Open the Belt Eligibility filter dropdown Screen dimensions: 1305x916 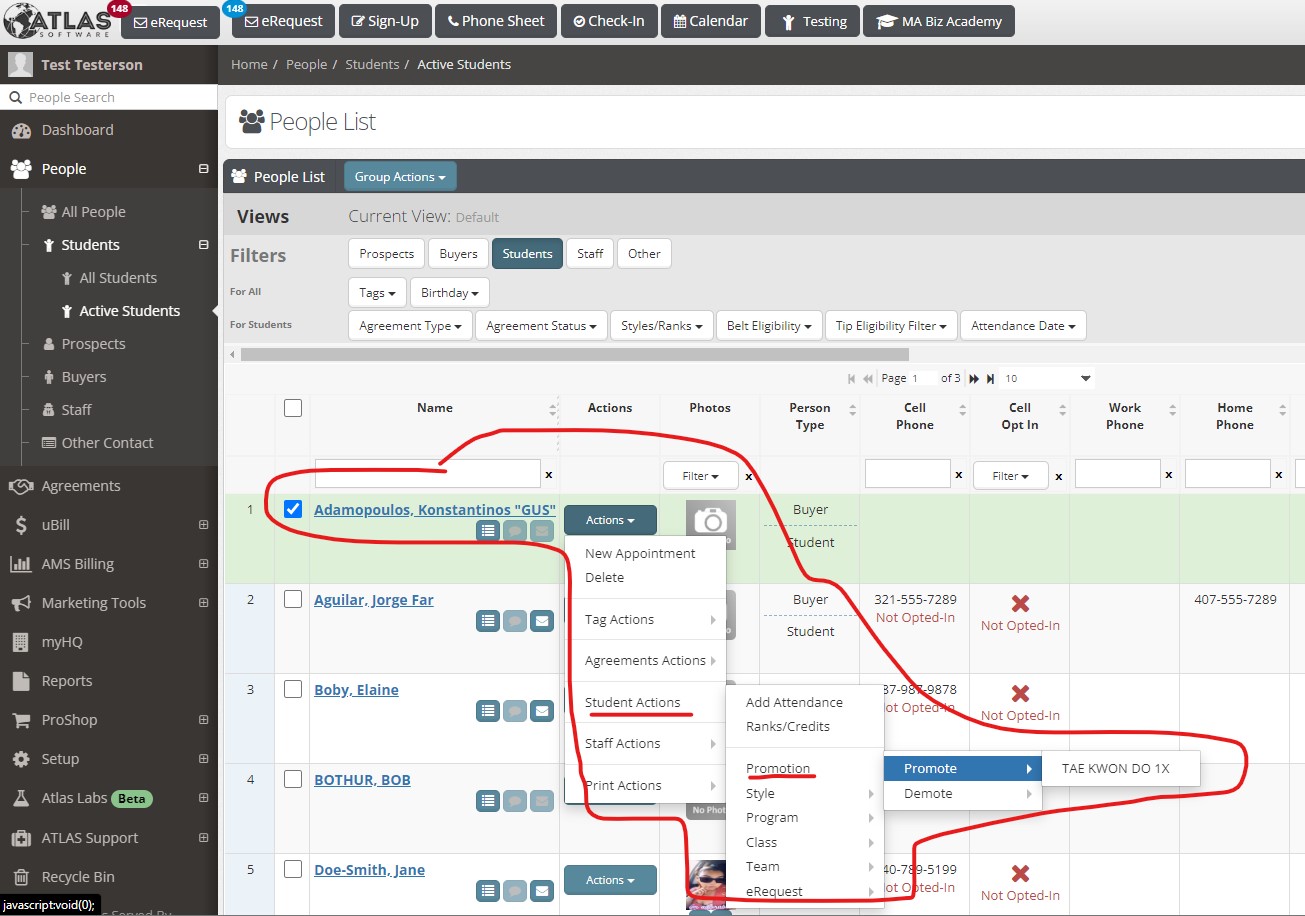click(x=769, y=326)
